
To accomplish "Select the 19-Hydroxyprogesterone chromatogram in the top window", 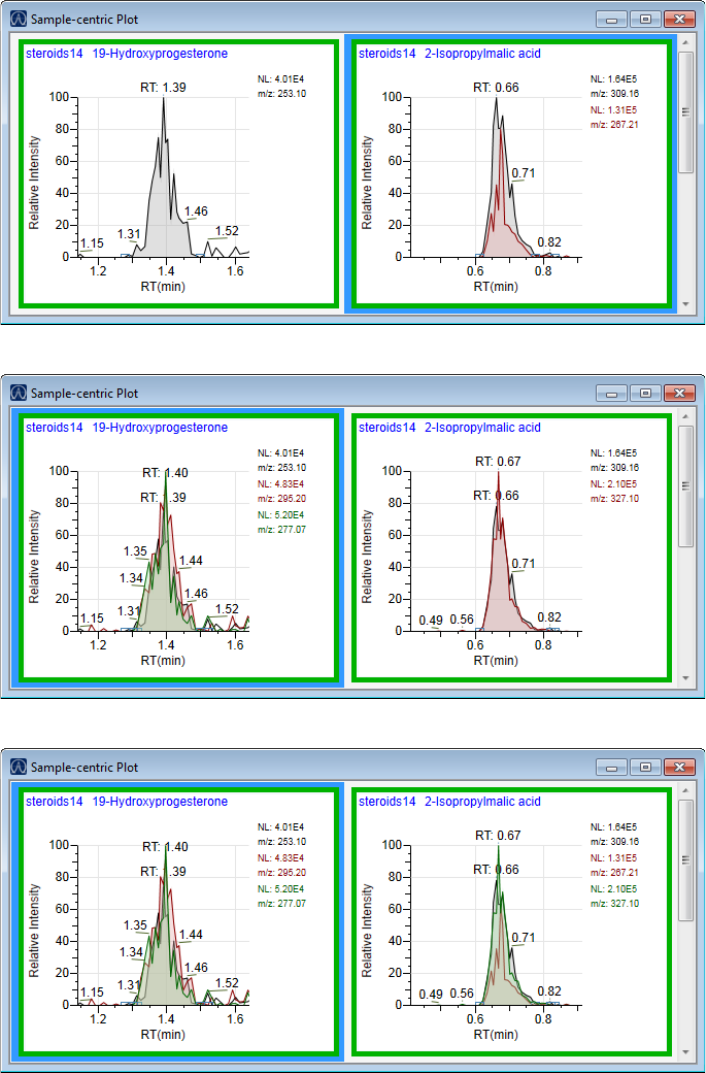I will tap(178, 174).
